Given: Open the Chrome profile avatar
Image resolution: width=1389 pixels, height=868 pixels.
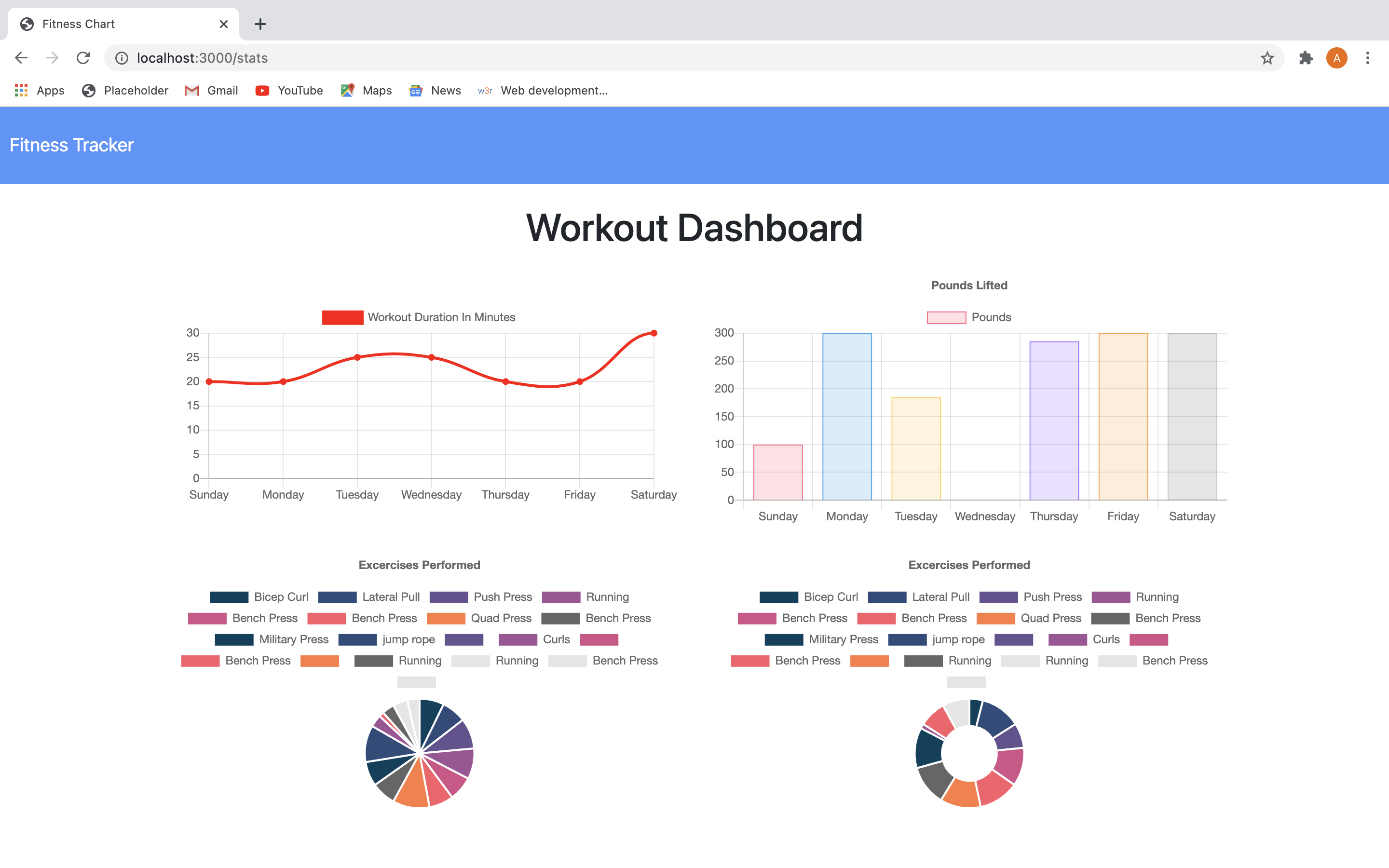Looking at the screenshot, I should pos(1337,58).
